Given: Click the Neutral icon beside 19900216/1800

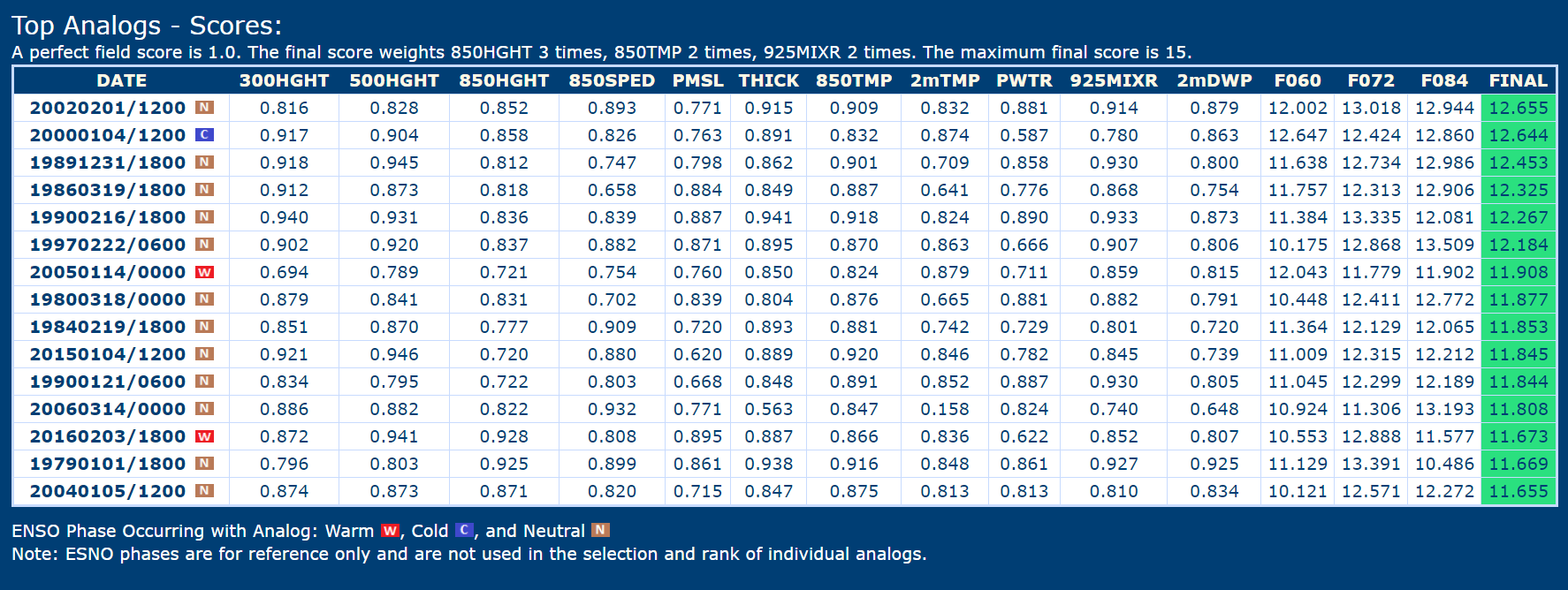Looking at the screenshot, I should click(204, 217).
